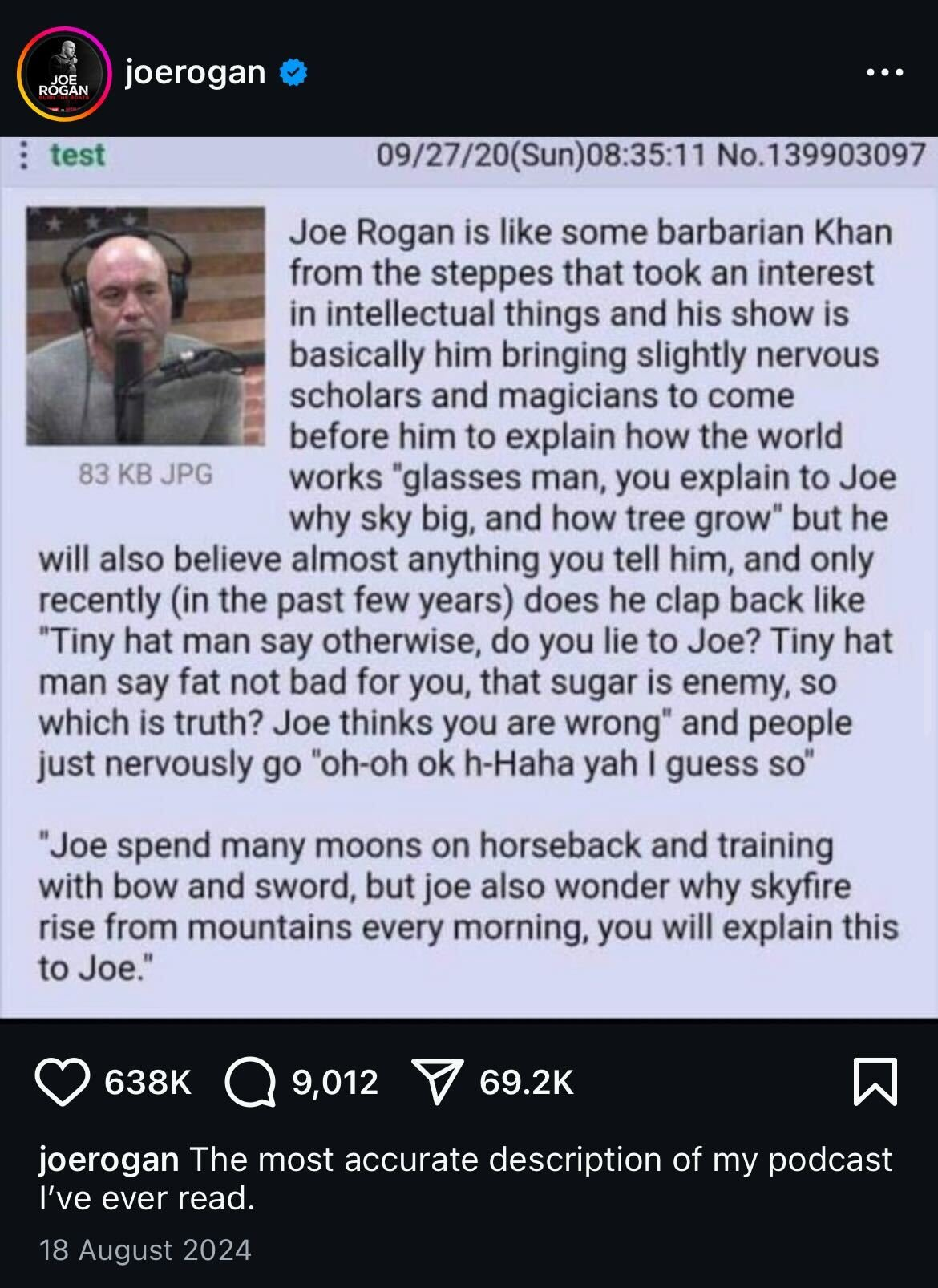Viewport: 938px width, 1288px height.
Task: Click the 18 August 2024 date stamp
Action: (x=145, y=1250)
